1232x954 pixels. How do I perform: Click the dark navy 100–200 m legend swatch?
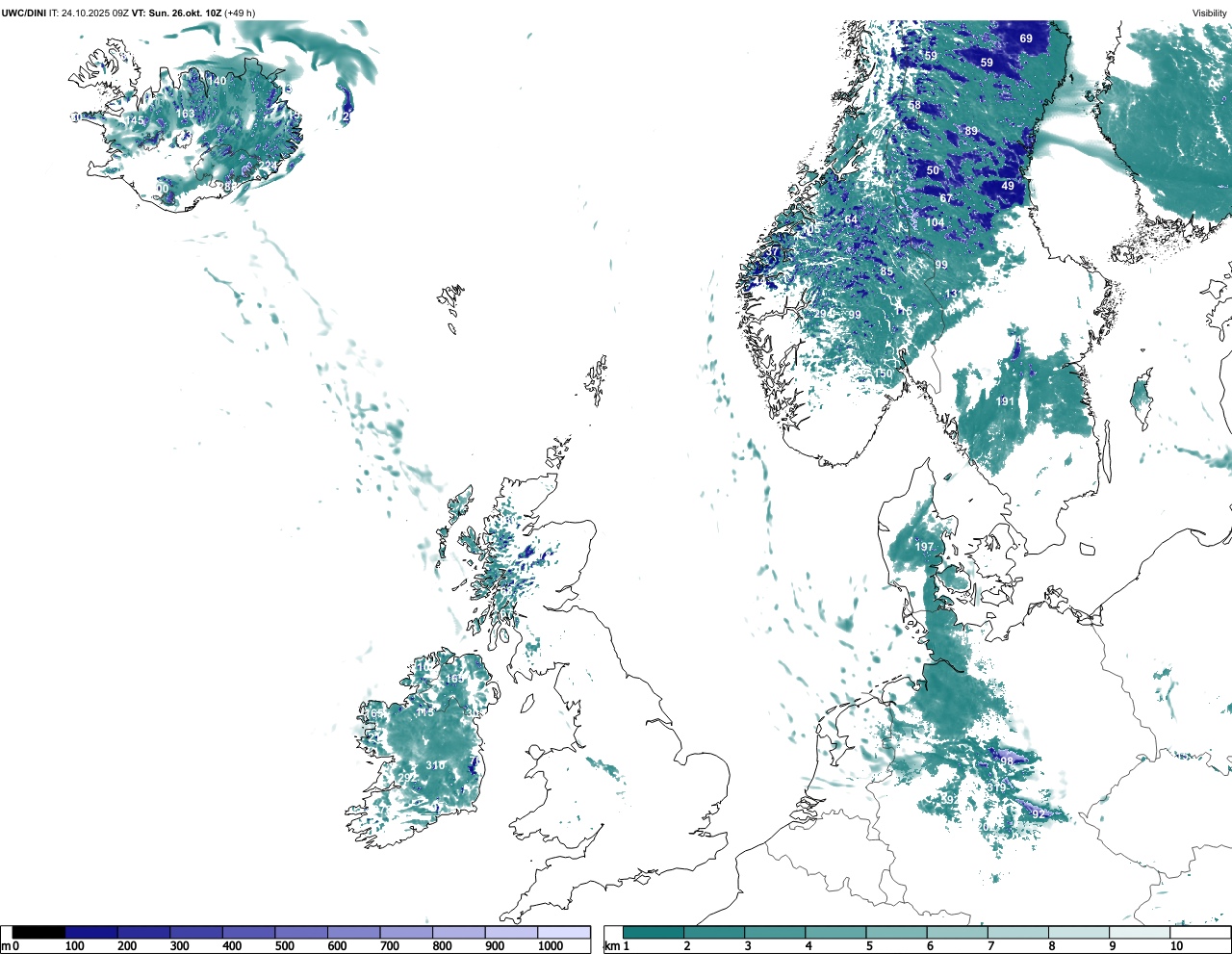click(91, 933)
